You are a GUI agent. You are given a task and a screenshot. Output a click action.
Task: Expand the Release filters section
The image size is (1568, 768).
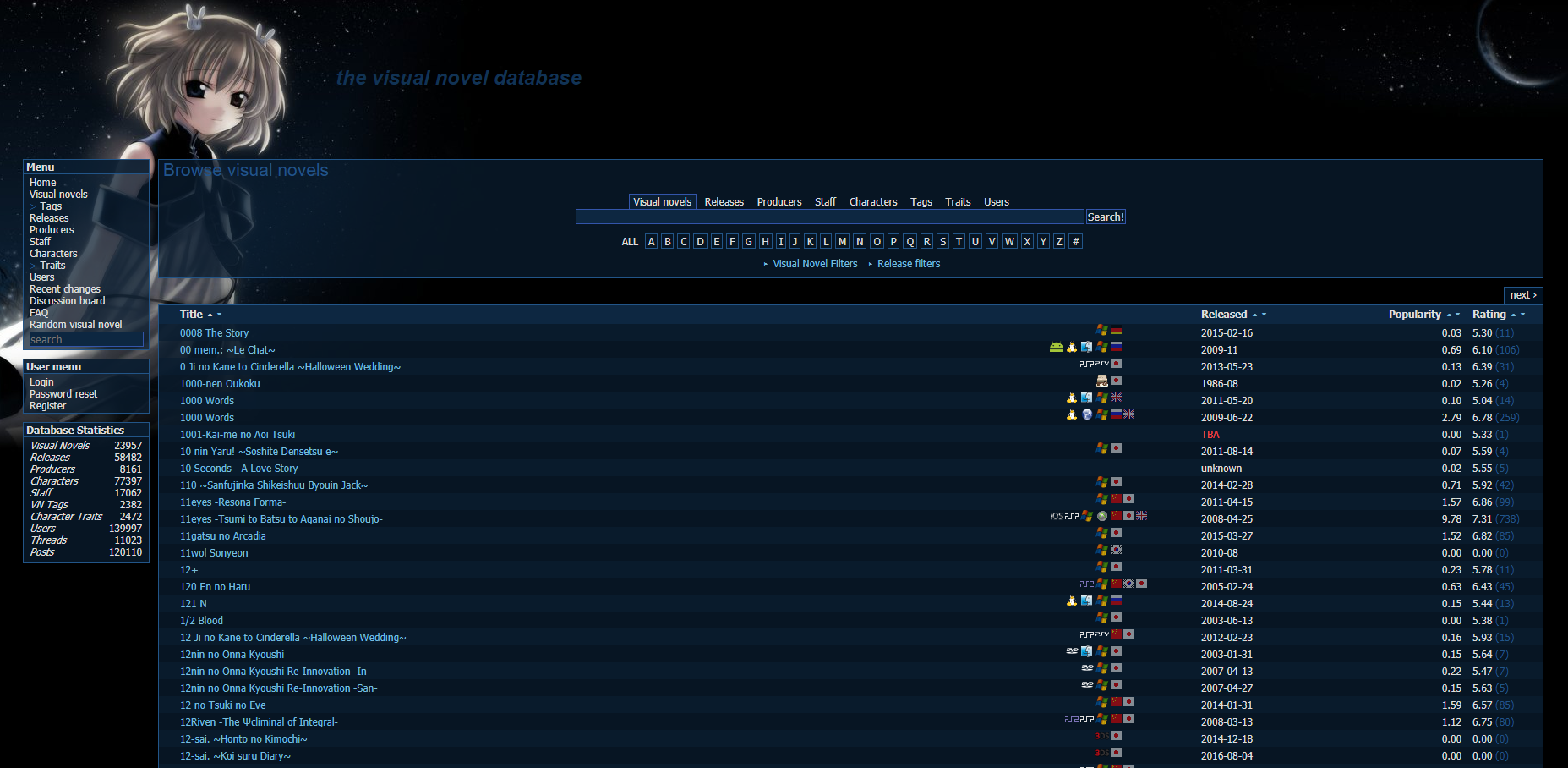tap(909, 264)
